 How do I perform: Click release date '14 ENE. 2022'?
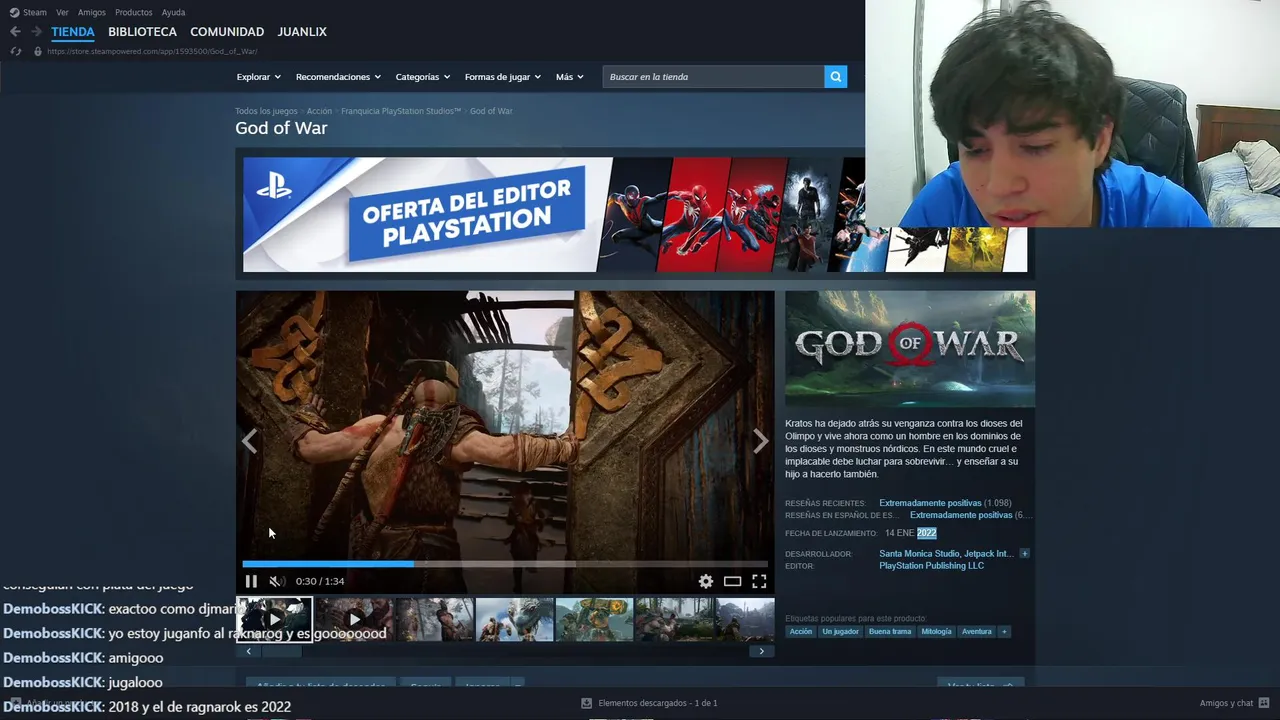(910, 533)
